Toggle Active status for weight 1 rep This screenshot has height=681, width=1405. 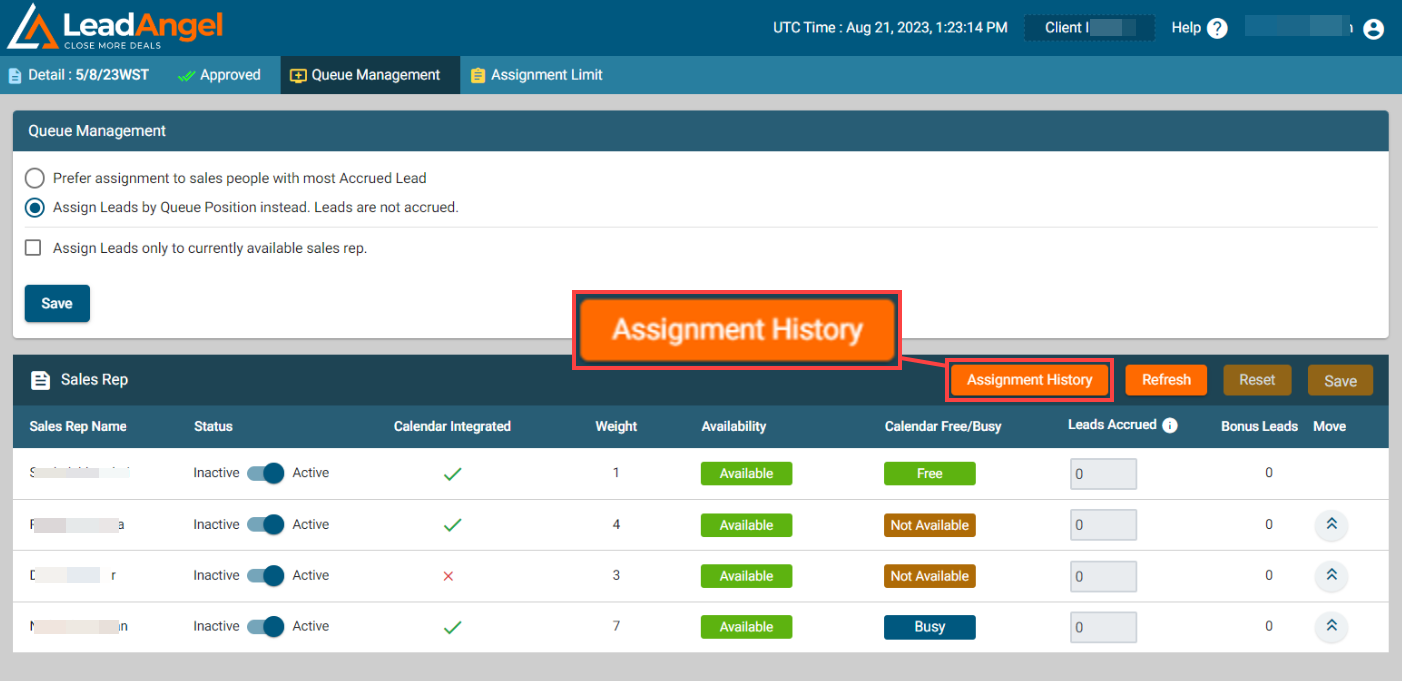[266, 473]
